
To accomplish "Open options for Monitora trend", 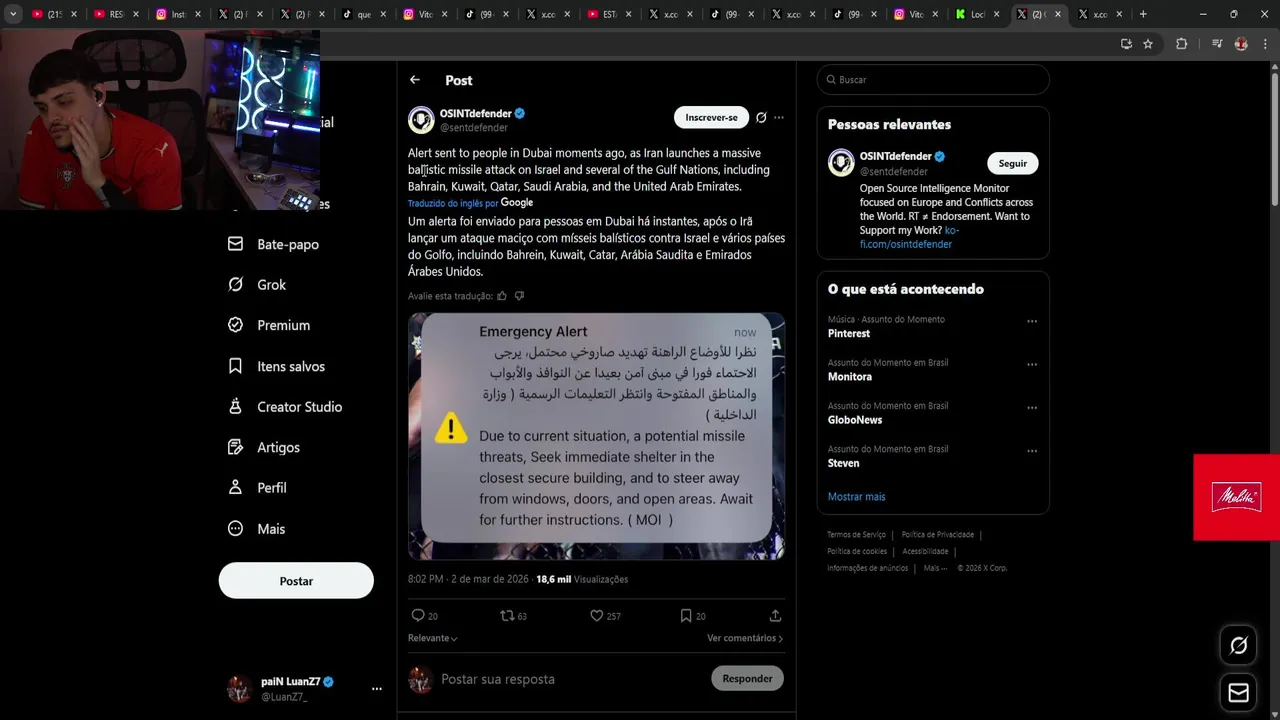I will [1032, 365].
